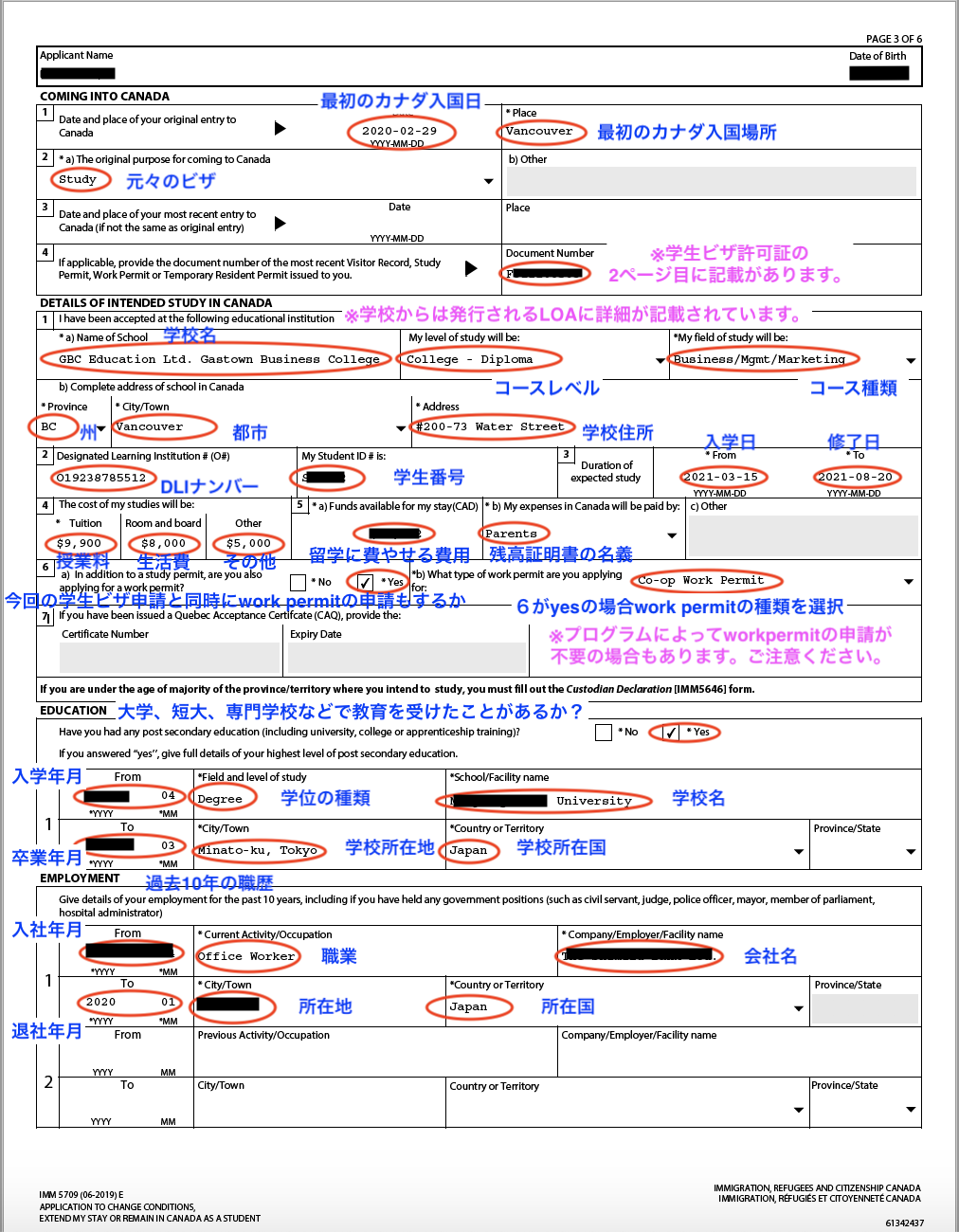
Task: Click the study duration From date 2021-03-15
Action: 722,477
